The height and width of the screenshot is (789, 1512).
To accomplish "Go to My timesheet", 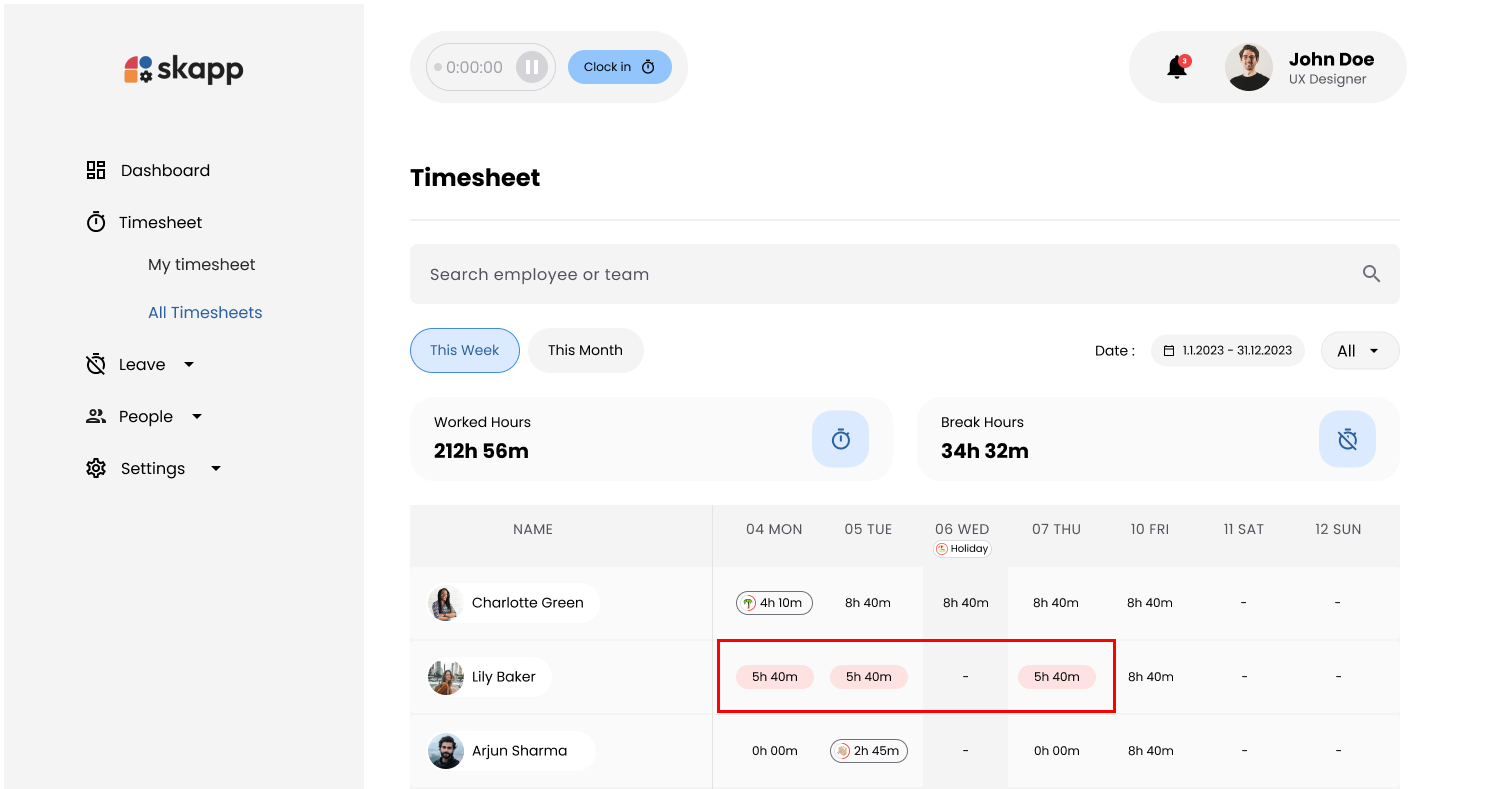I will 201,264.
